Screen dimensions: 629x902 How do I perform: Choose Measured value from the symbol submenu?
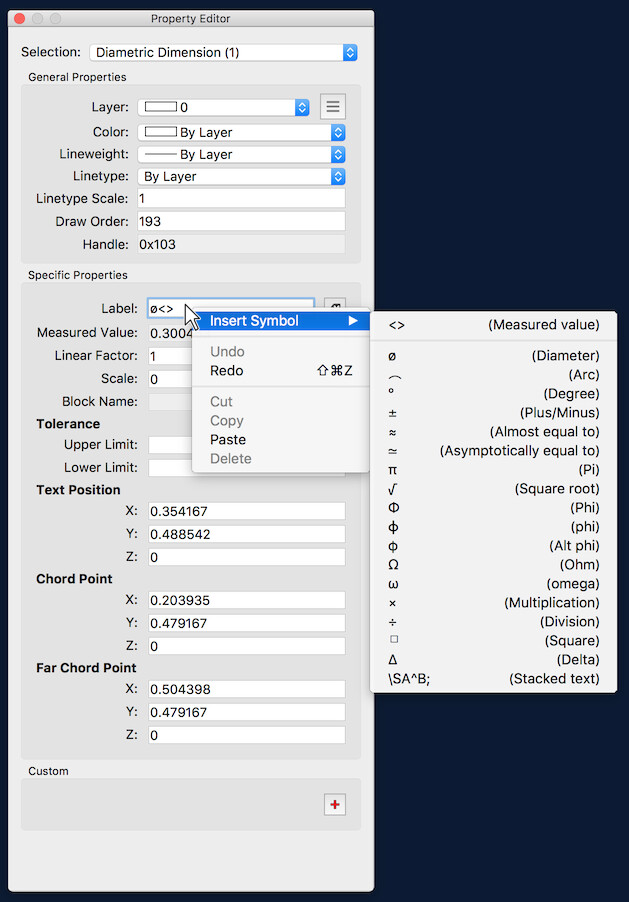494,325
